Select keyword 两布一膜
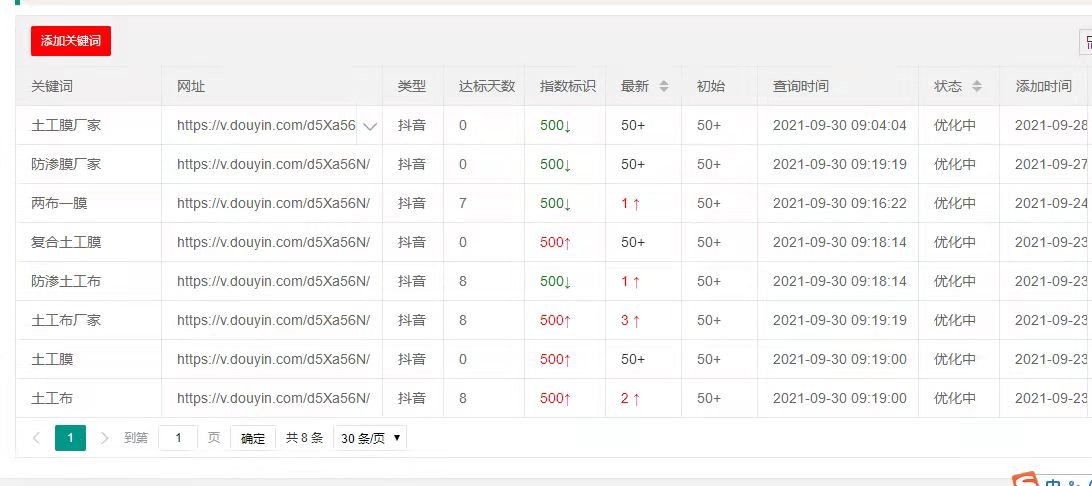This screenshot has height=486, width=1092. click(x=59, y=203)
